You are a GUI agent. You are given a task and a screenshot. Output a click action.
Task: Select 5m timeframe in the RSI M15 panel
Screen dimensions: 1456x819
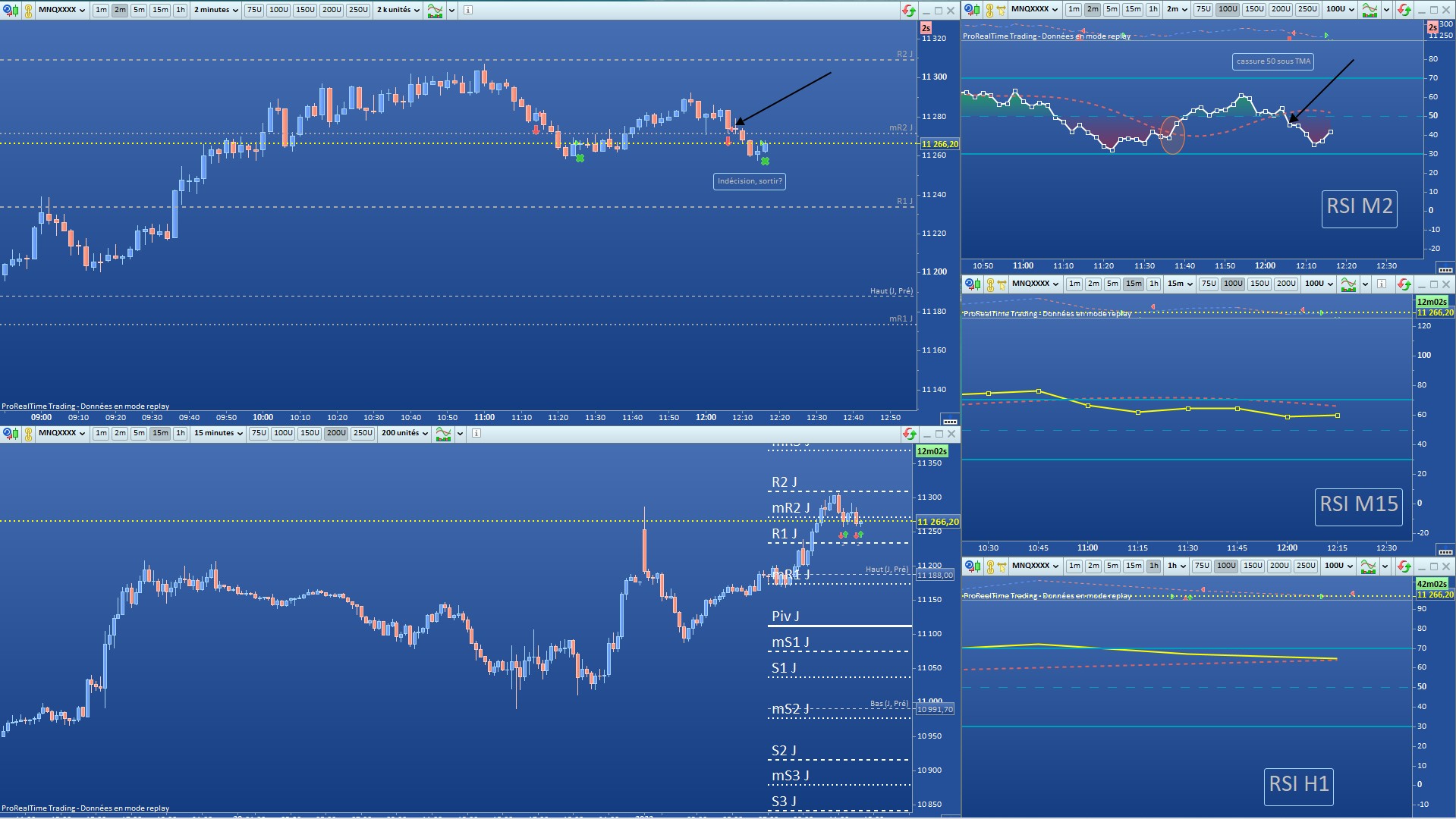pyautogui.click(x=1112, y=284)
